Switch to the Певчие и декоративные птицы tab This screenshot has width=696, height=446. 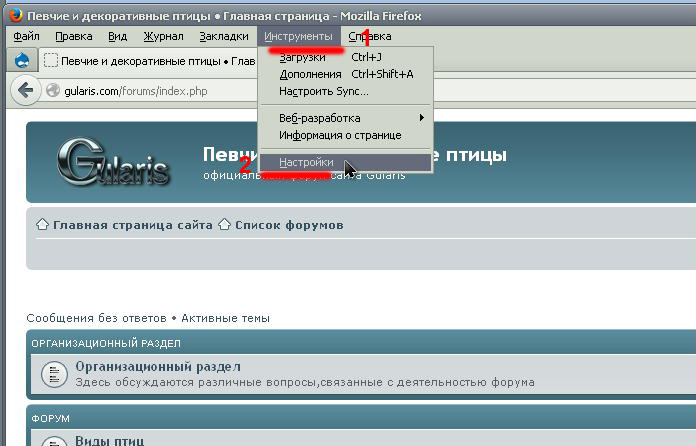[x=150, y=61]
